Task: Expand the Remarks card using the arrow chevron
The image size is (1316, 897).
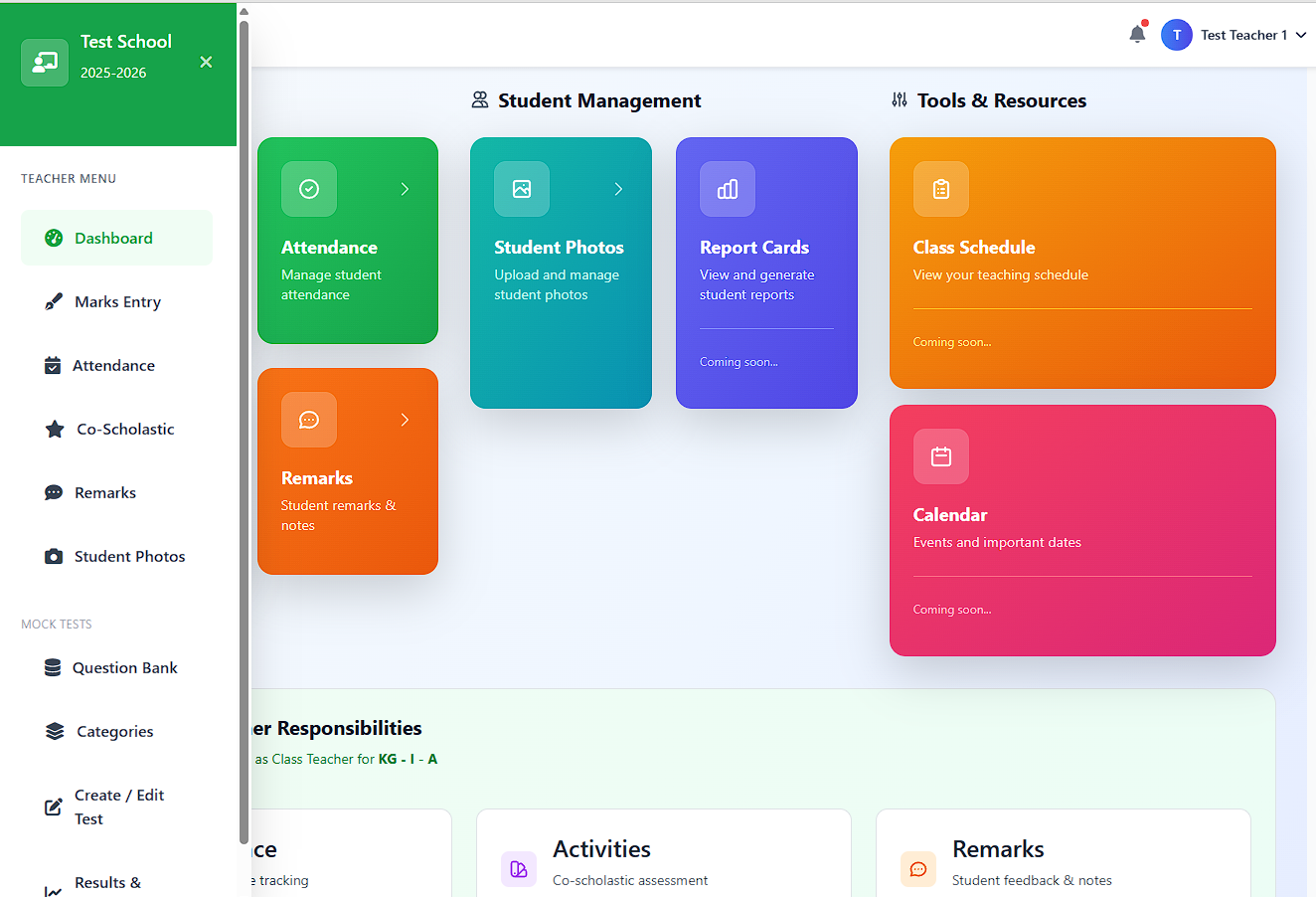Action: tap(405, 420)
